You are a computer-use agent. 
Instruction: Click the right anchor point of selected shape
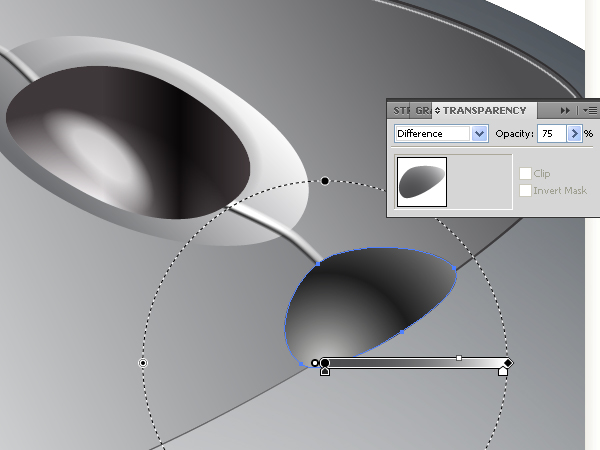tap(454, 269)
